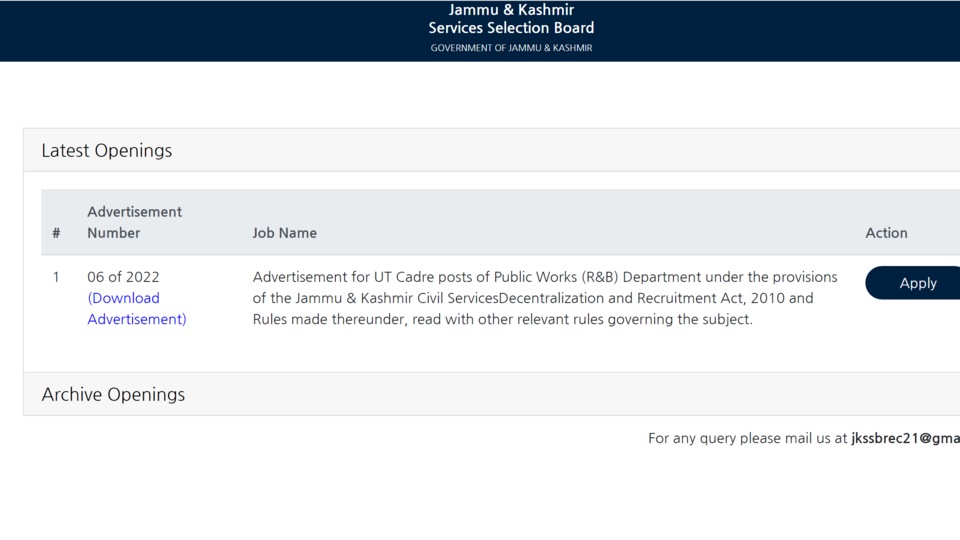Click the 'Rules made thereunder' description line
This screenshot has height=540, width=960.
[502, 320]
